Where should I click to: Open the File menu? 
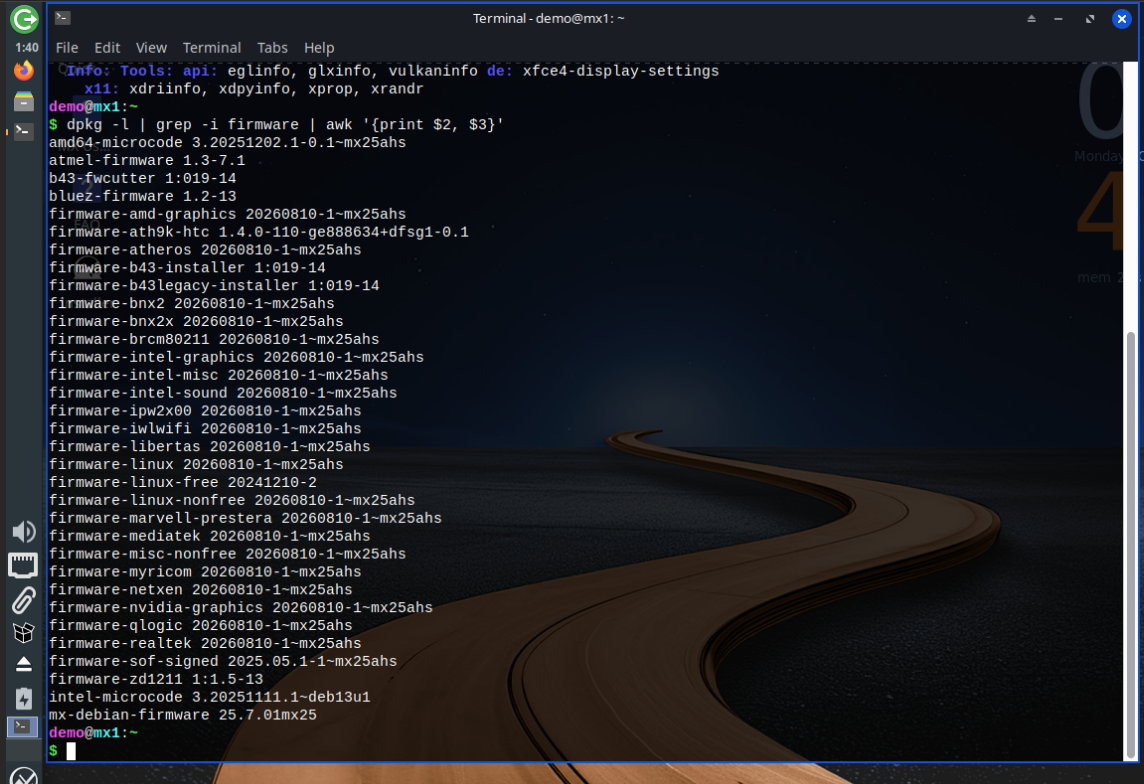[66, 48]
